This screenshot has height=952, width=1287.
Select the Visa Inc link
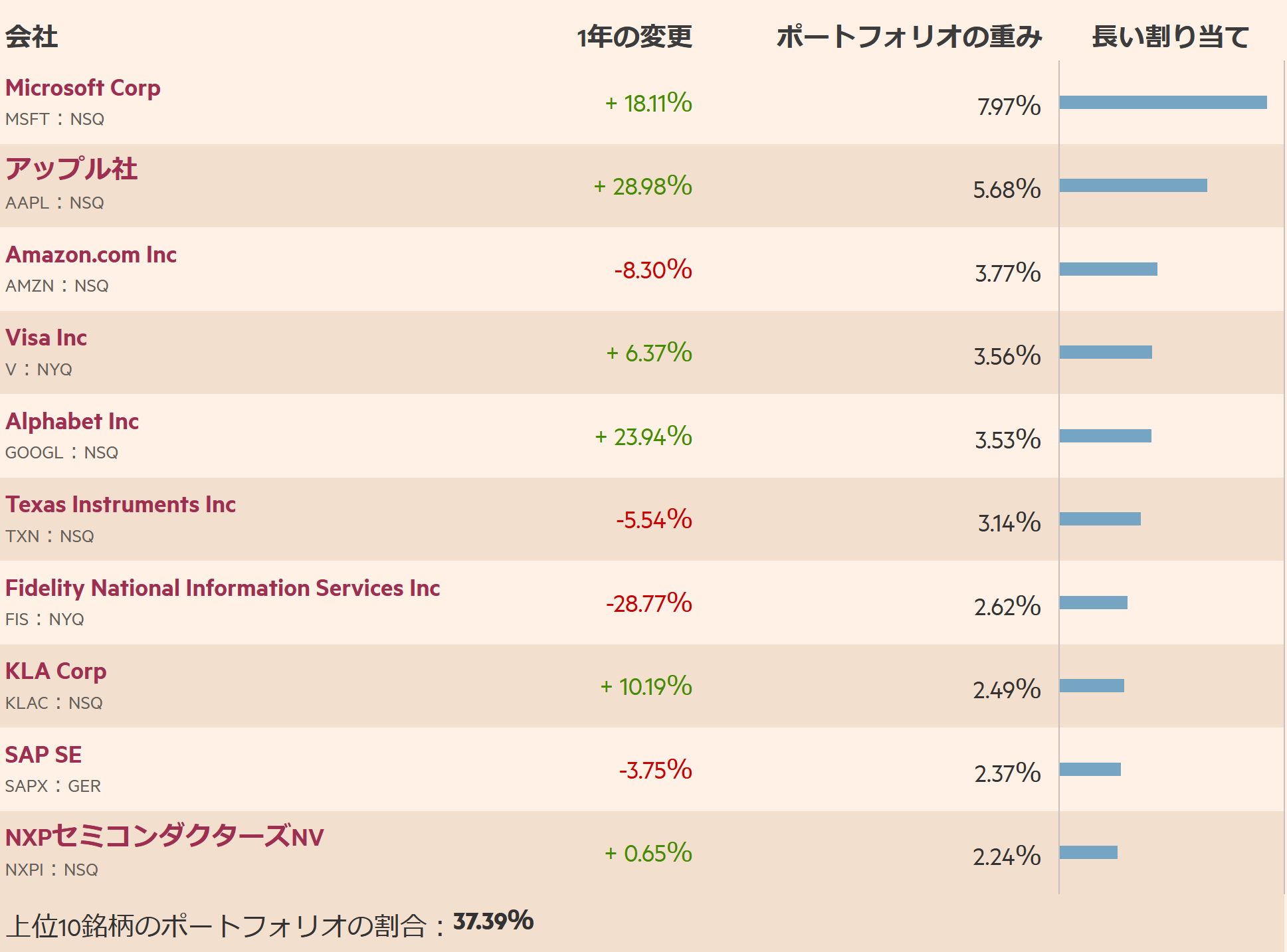click(47, 337)
